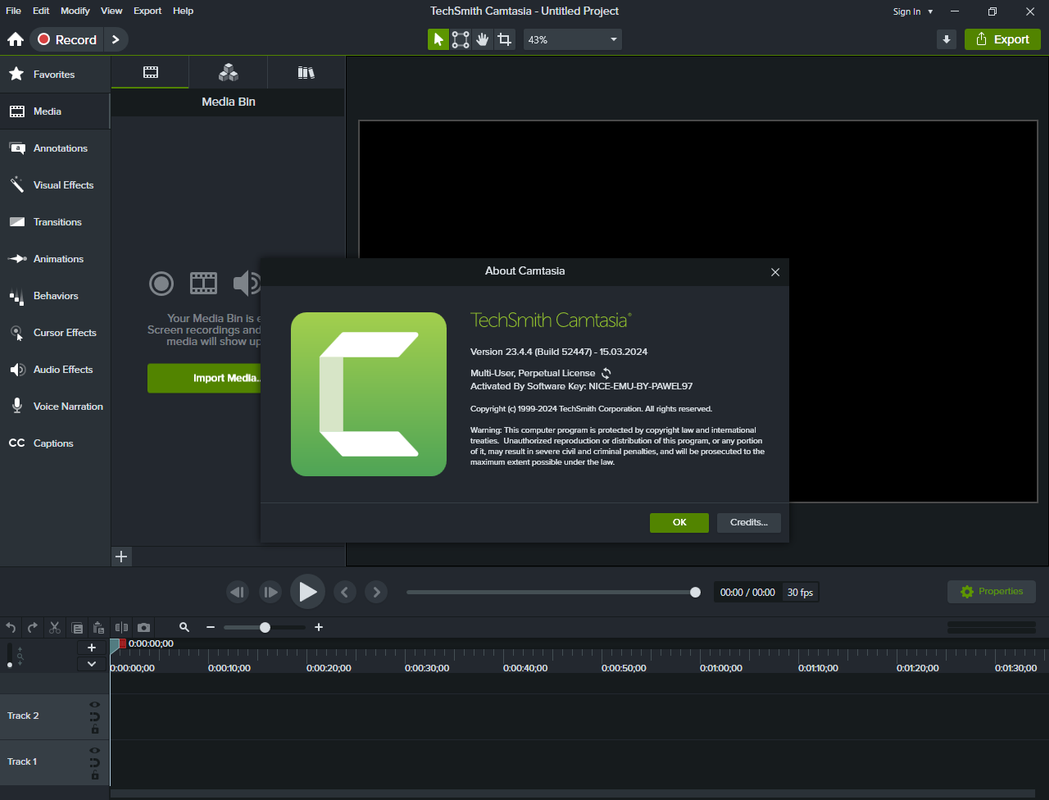Image resolution: width=1049 pixels, height=800 pixels.
Task: Open the Transitions panel
Action: tap(55, 221)
